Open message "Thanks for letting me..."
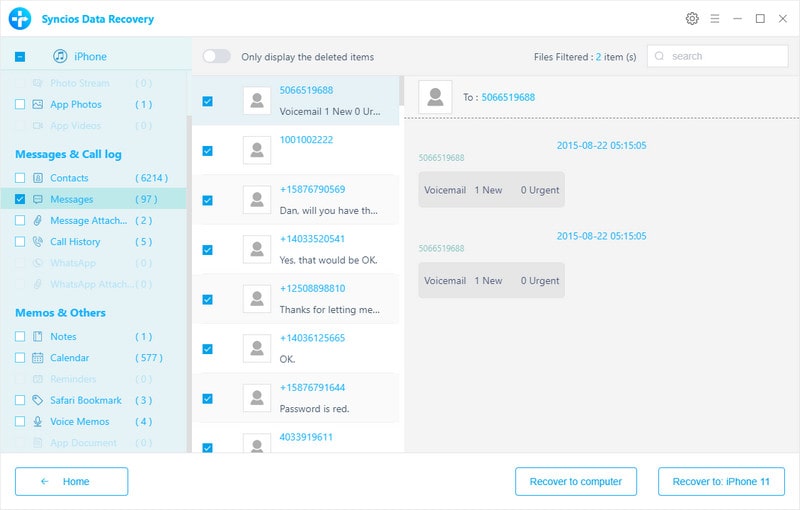This screenshot has height=510, width=800. pyautogui.click(x=330, y=310)
